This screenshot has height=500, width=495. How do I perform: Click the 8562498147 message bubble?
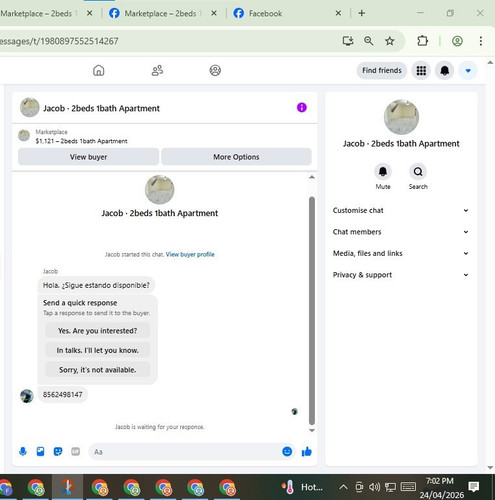click(x=62, y=394)
